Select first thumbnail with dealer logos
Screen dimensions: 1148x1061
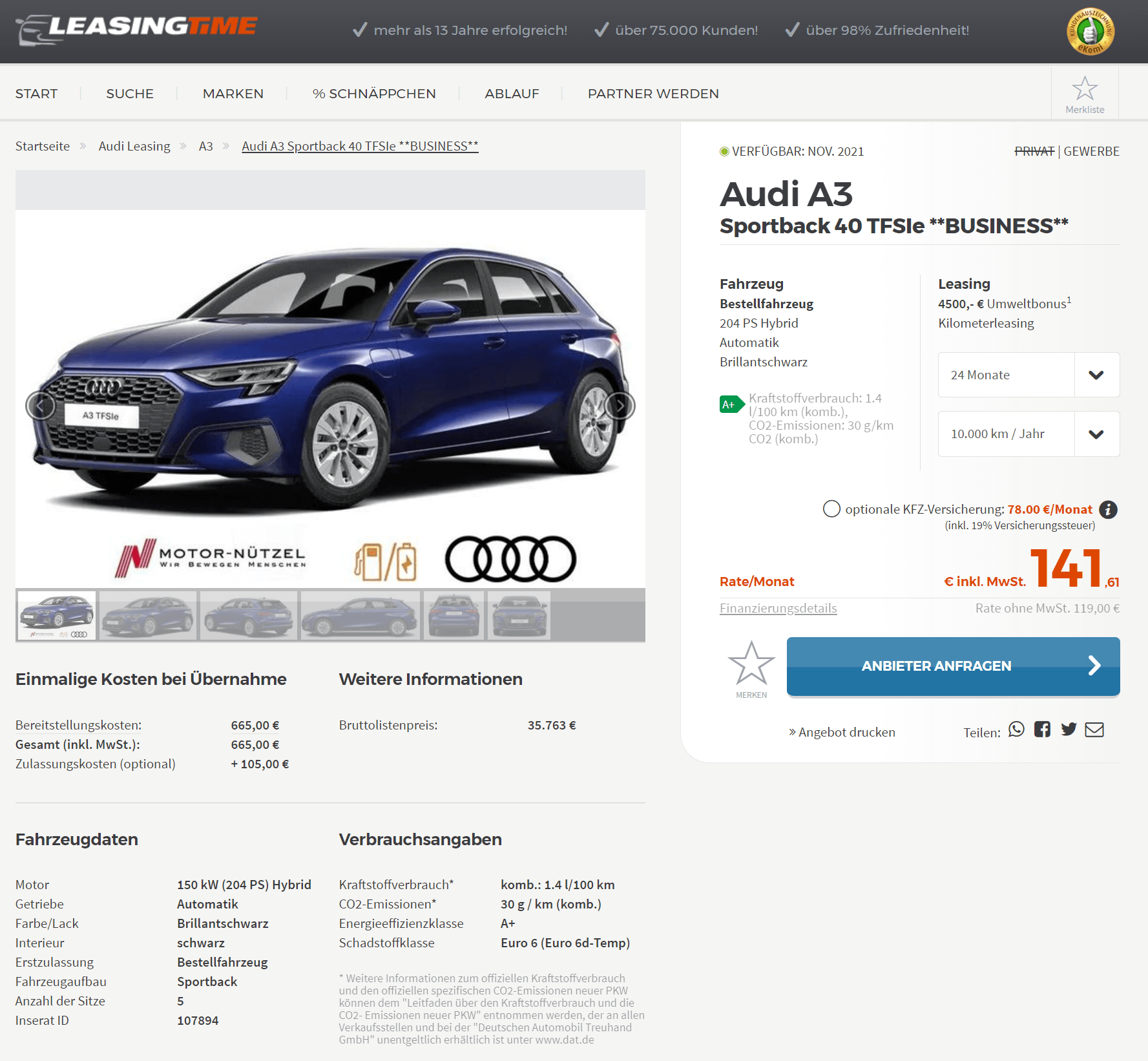(x=56, y=615)
